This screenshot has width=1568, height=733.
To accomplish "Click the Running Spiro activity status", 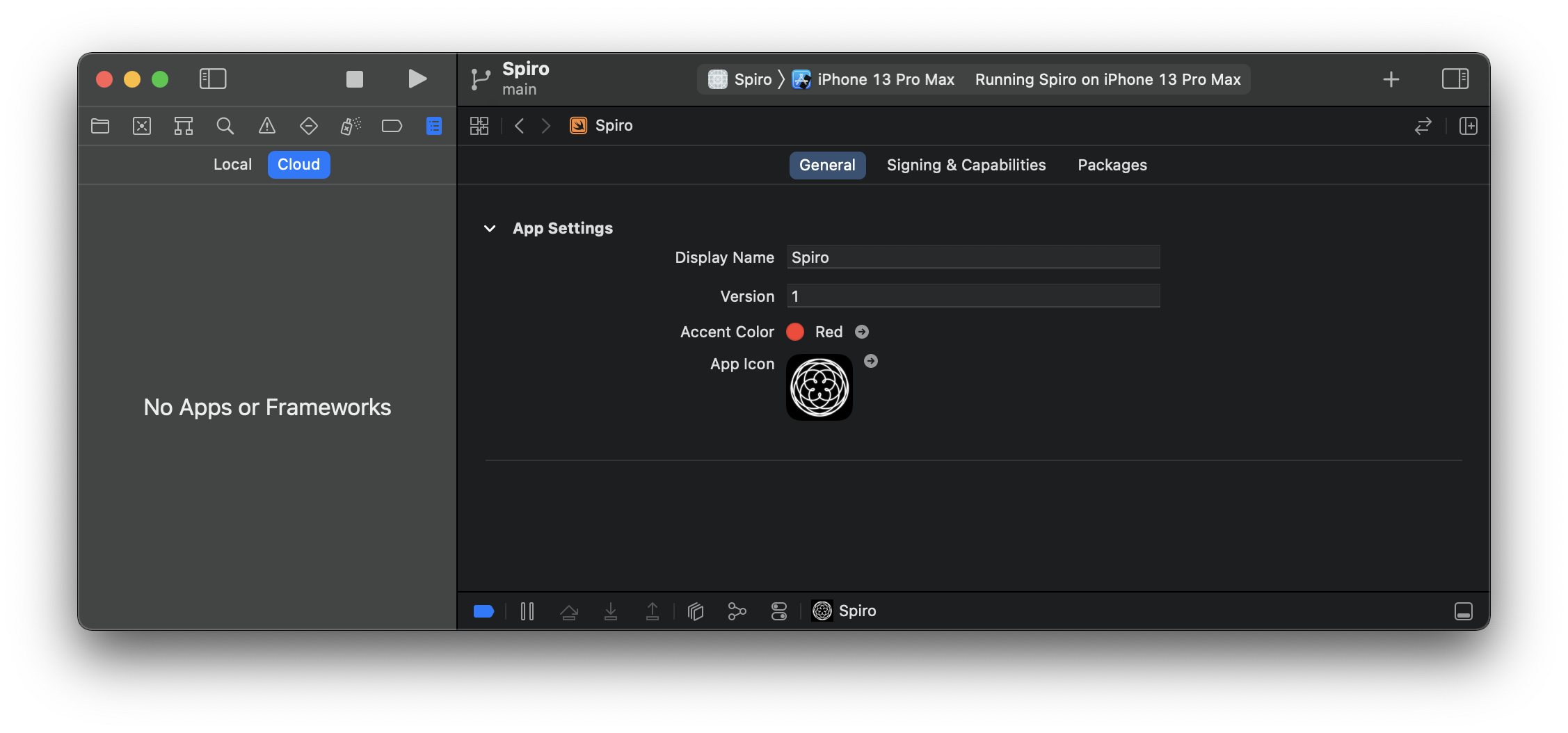I will coord(1107,79).
